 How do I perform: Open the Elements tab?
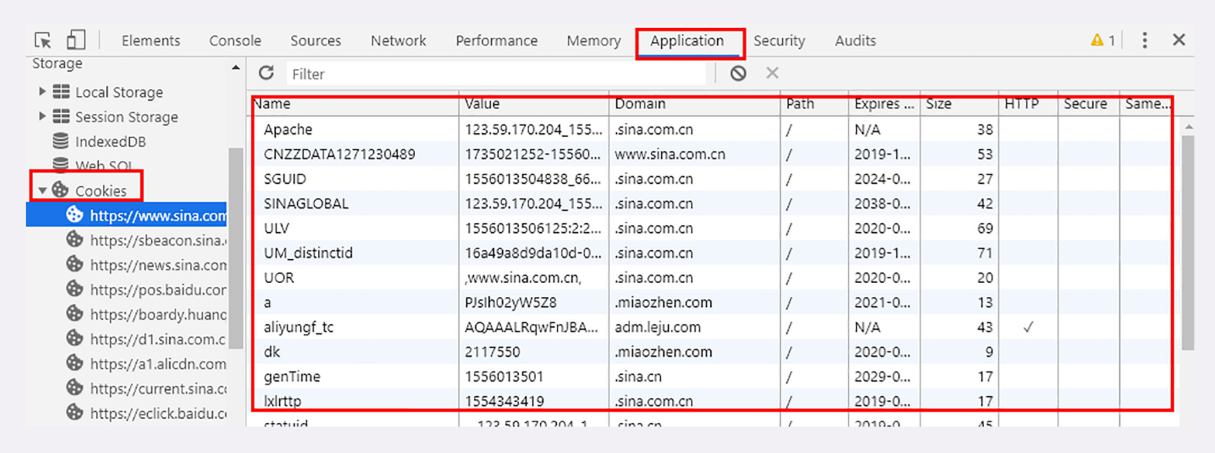coord(151,41)
